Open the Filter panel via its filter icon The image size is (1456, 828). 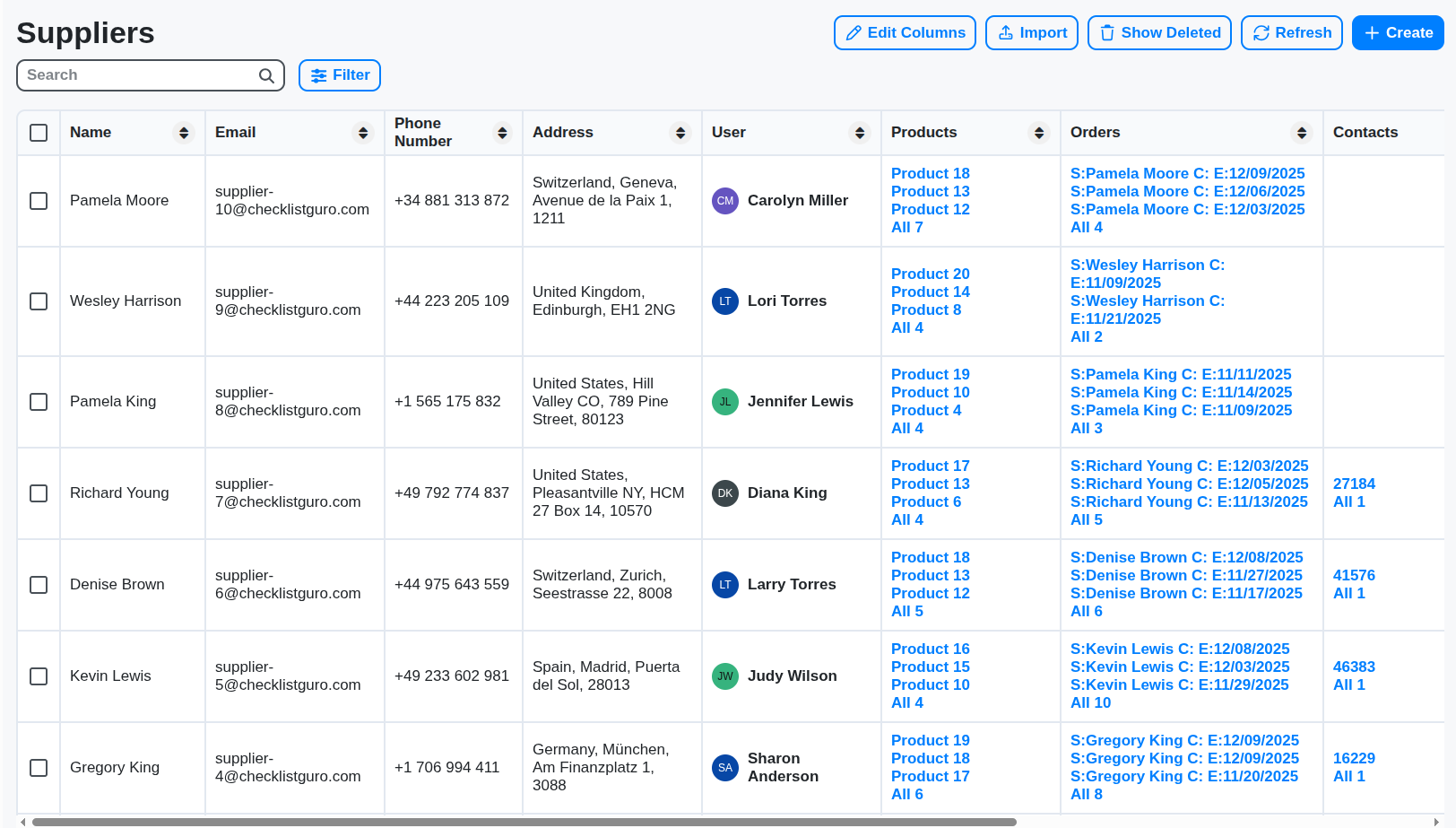pos(319,75)
